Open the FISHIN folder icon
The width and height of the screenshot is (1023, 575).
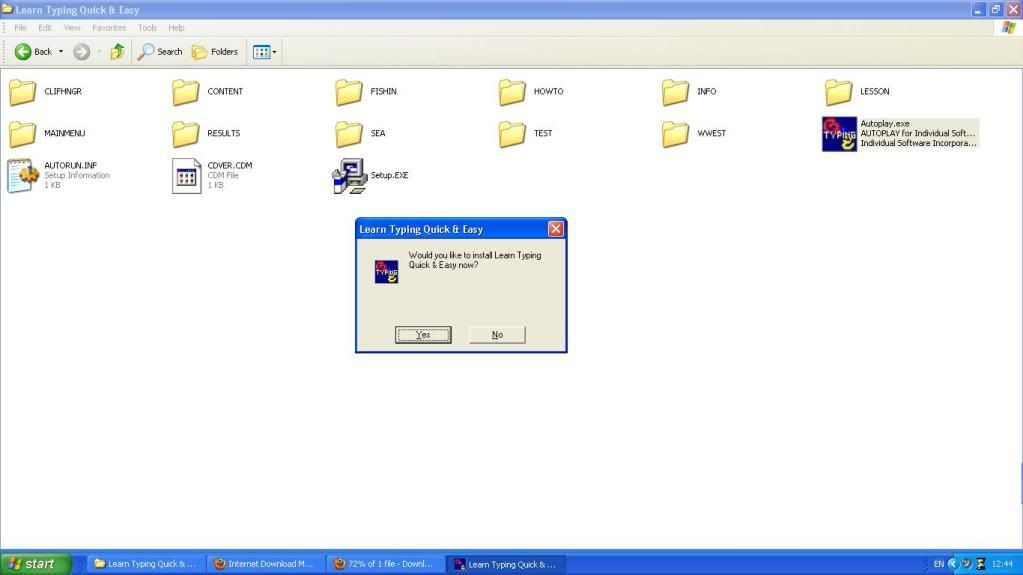click(349, 92)
